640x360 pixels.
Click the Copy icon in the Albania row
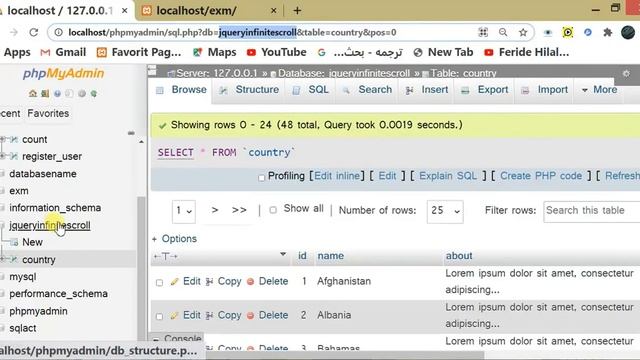(x=209, y=315)
